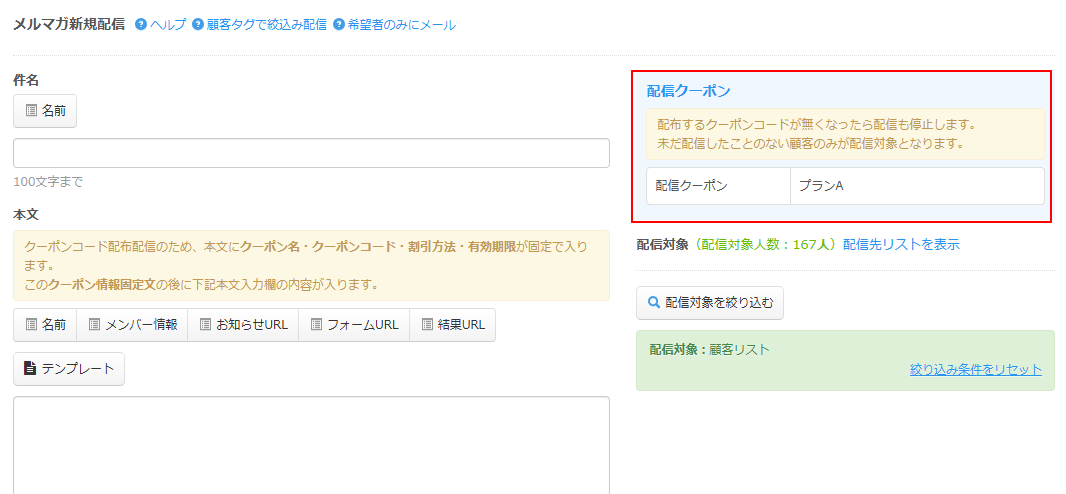The height and width of the screenshot is (494, 1066).
Task: Insert the フォームURL tag into the body
Action: (354, 325)
